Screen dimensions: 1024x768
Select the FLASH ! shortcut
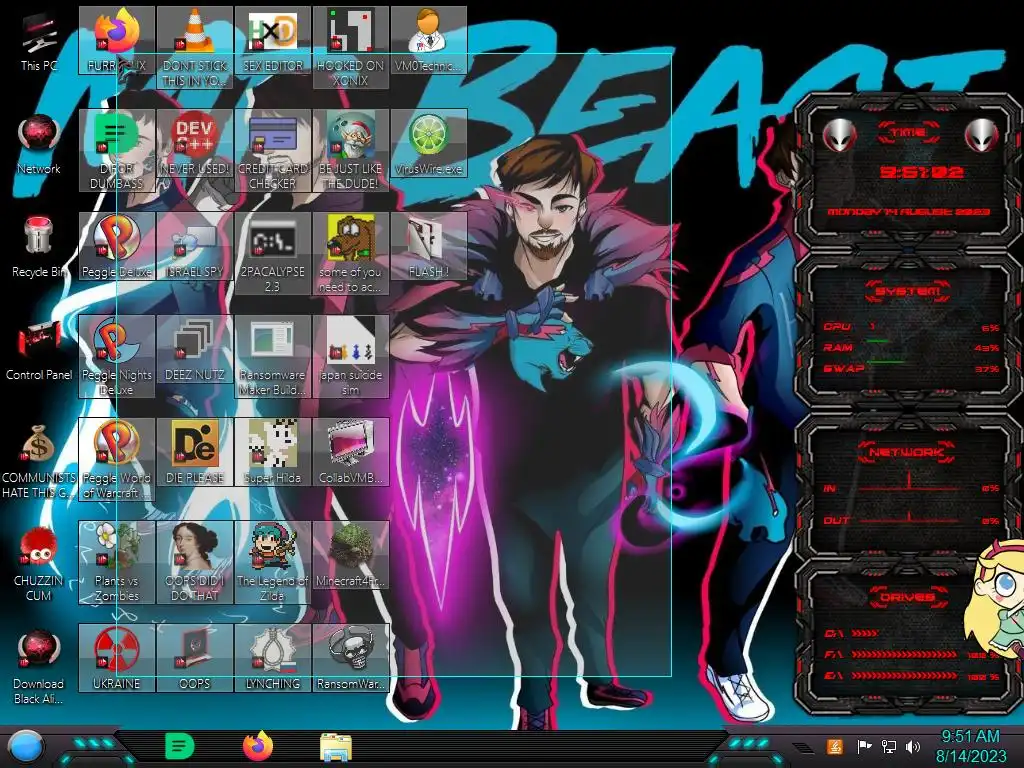[x=428, y=246]
